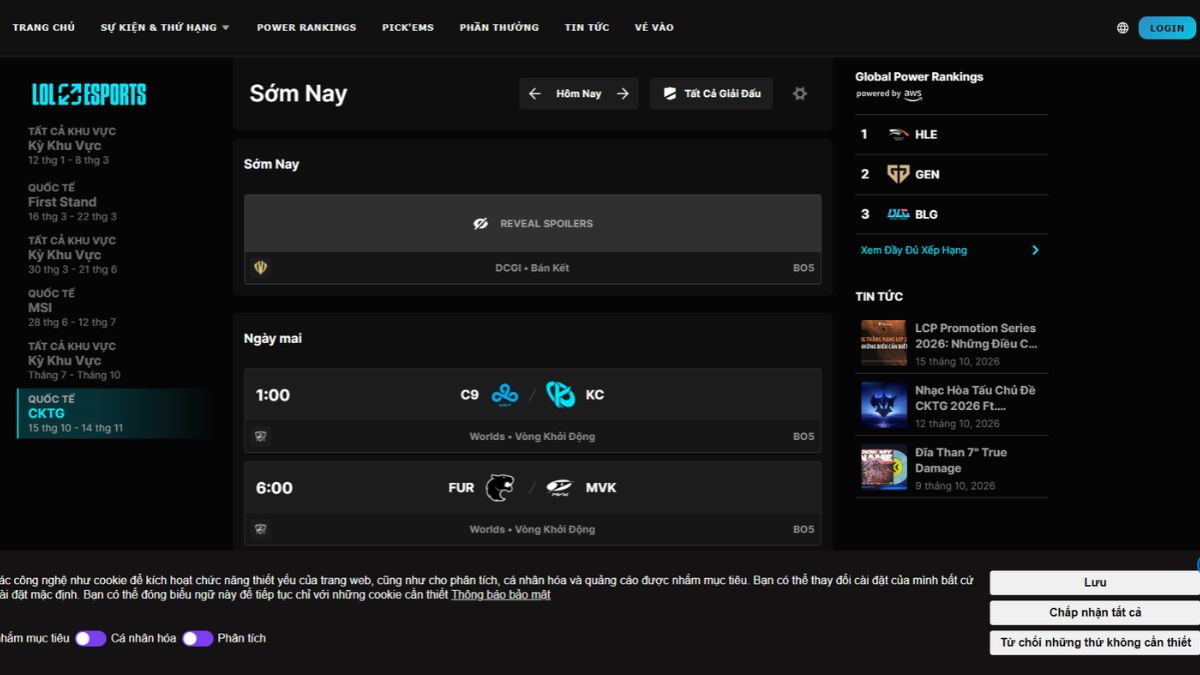
Task: Click the FUR team logo
Action: click(499, 488)
